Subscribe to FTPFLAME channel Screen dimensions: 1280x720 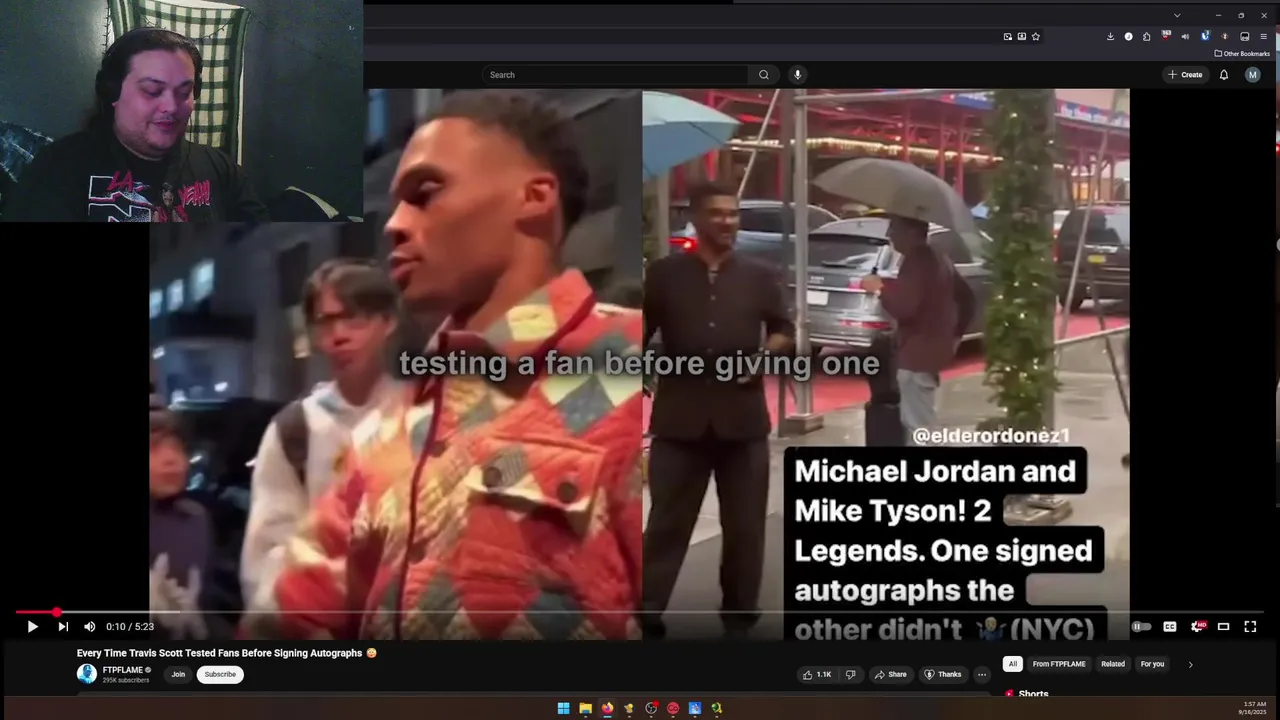click(220, 674)
